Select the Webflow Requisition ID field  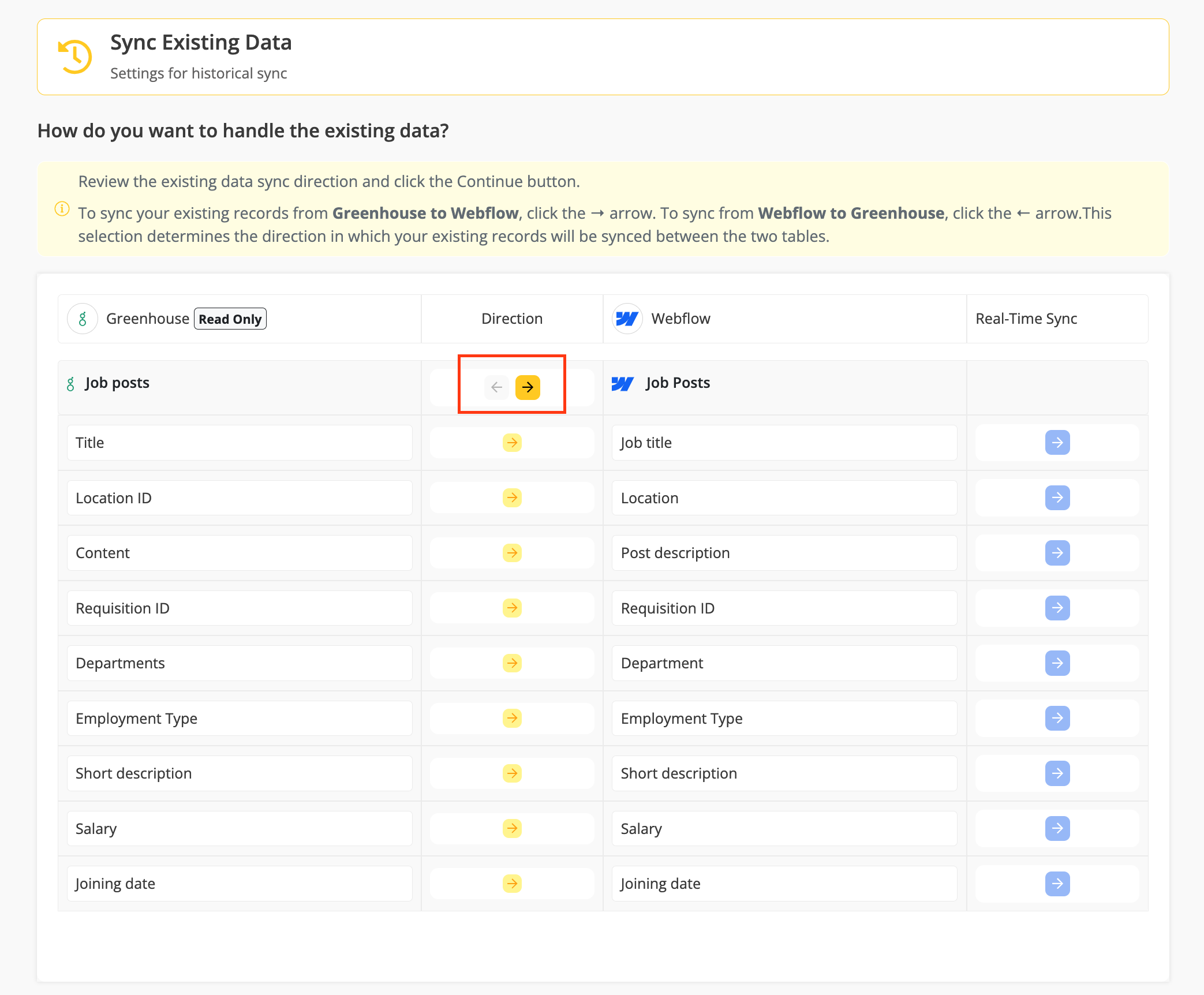(x=784, y=608)
